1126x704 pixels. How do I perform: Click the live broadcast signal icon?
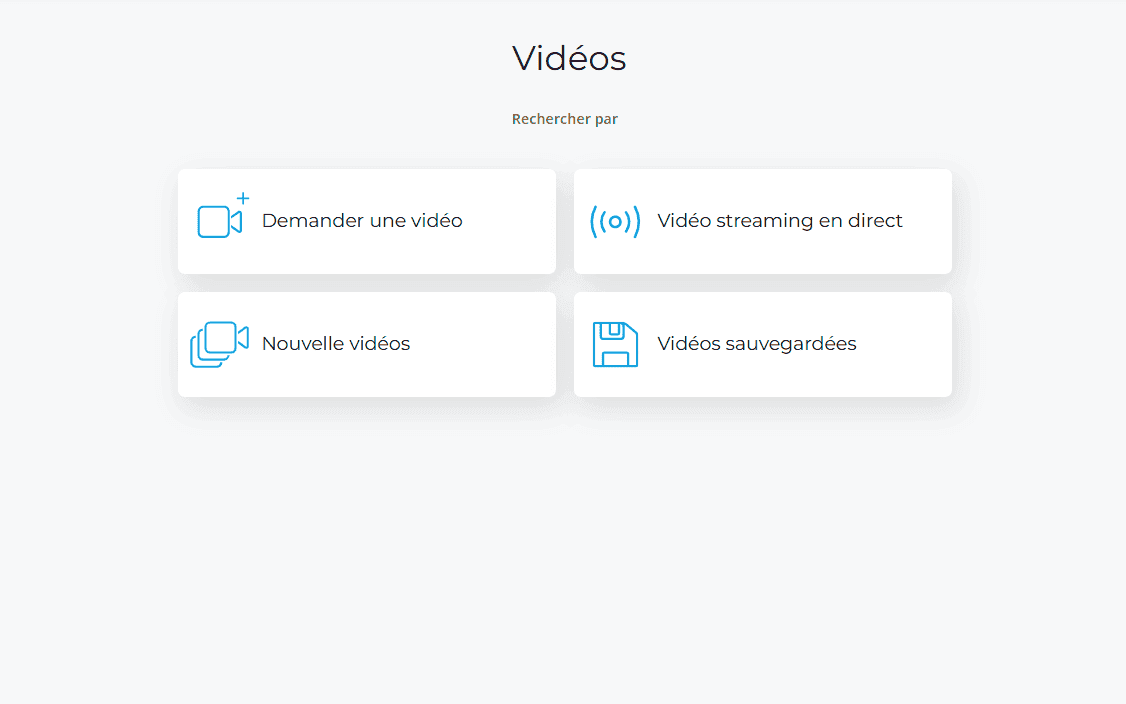click(x=615, y=221)
